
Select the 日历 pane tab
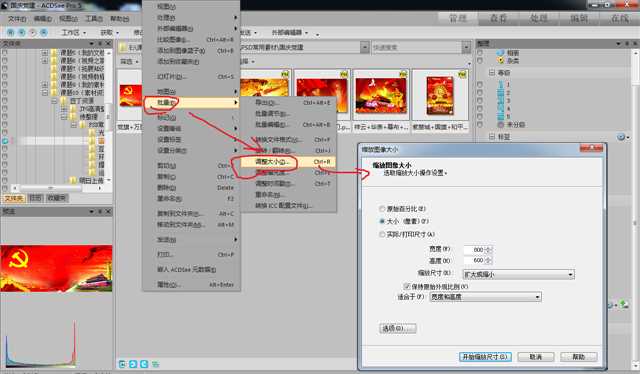(x=36, y=198)
